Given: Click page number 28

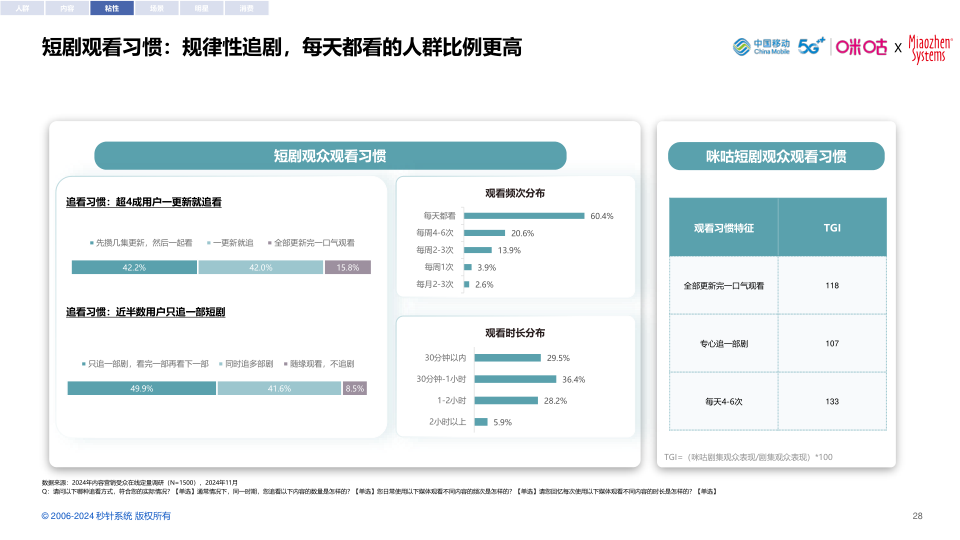Looking at the screenshot, I should pos(917,516).
